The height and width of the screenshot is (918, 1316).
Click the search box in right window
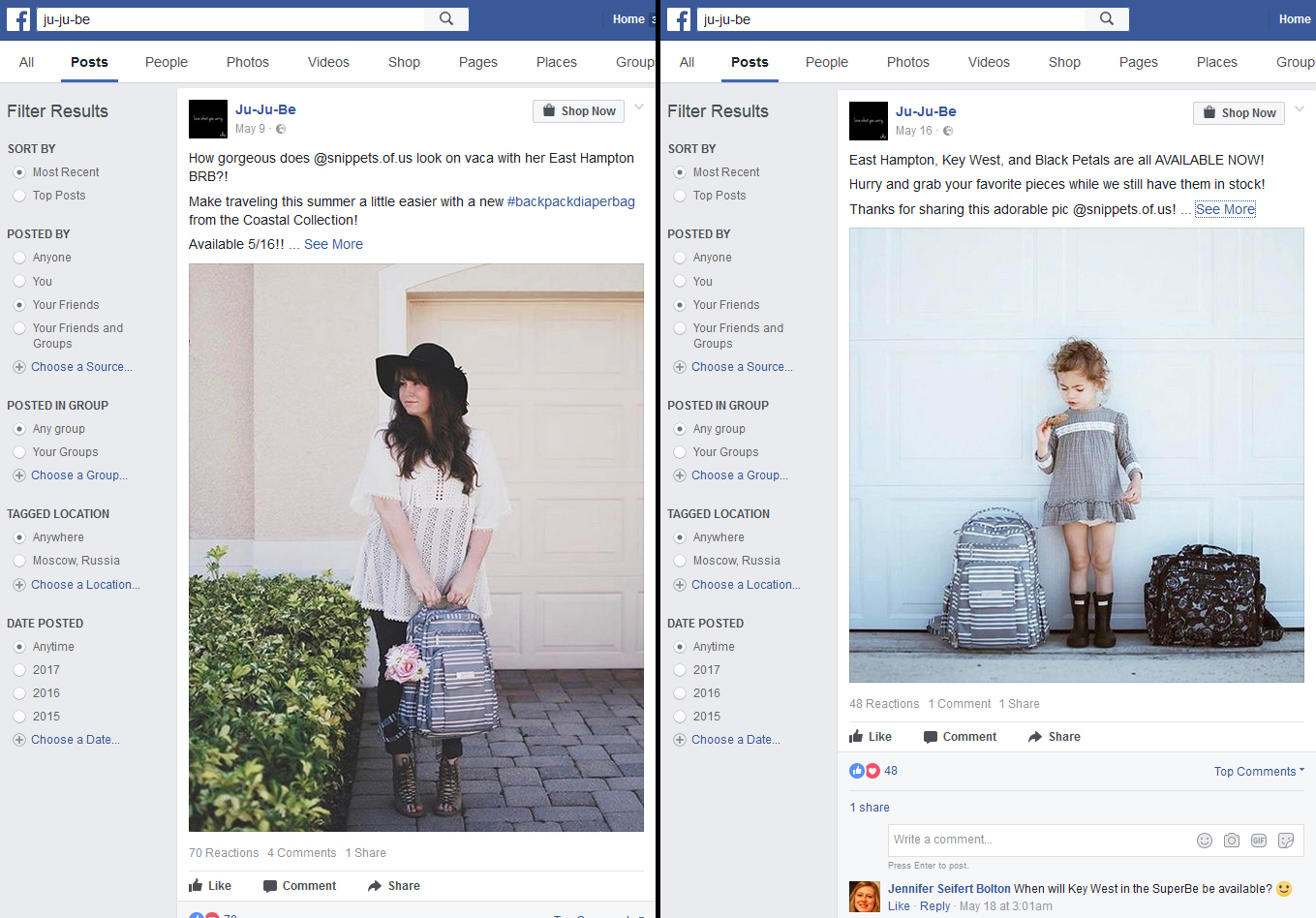[x=891, y=18]
